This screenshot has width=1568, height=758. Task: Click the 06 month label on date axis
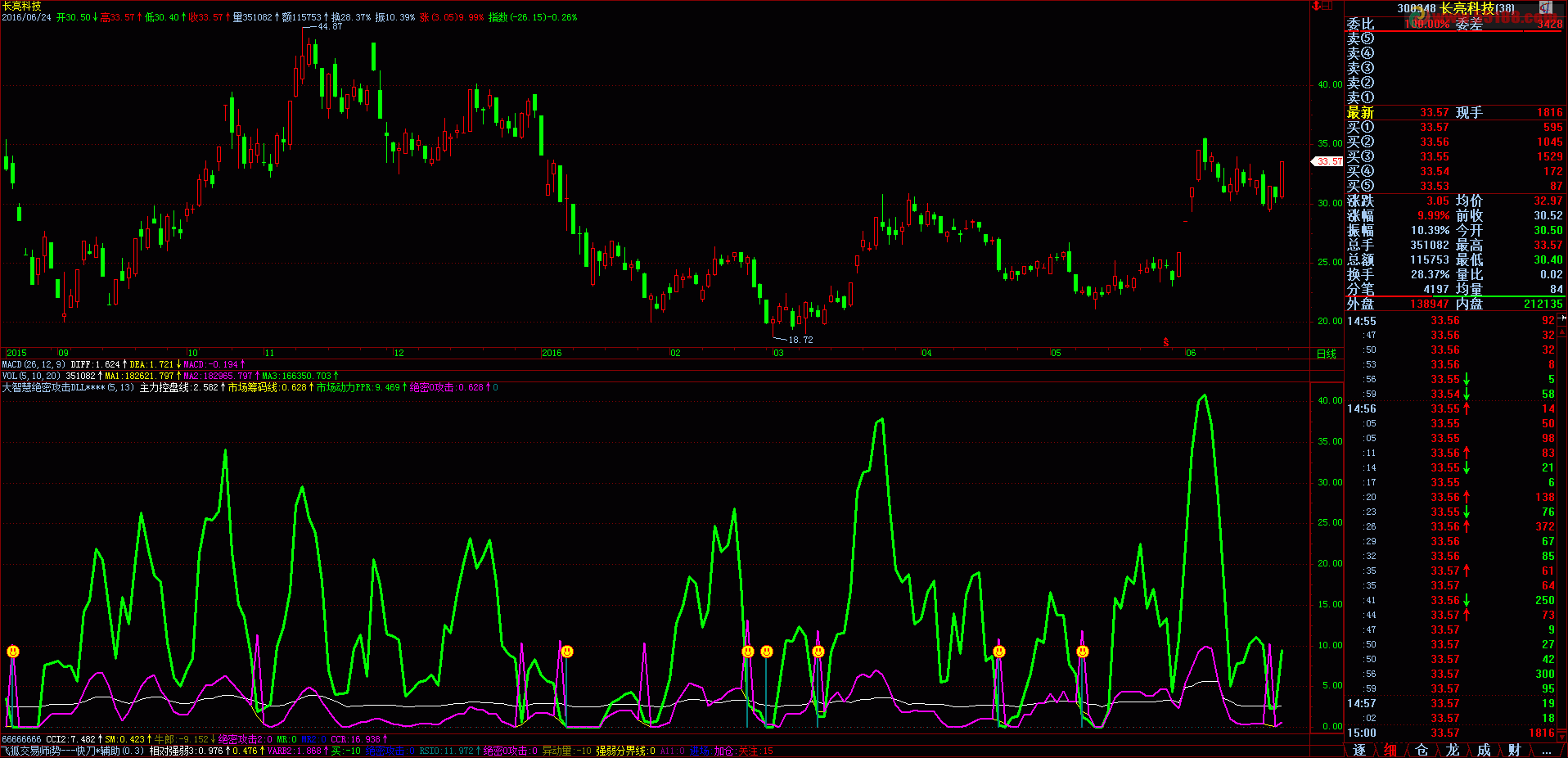point(1191,354)
